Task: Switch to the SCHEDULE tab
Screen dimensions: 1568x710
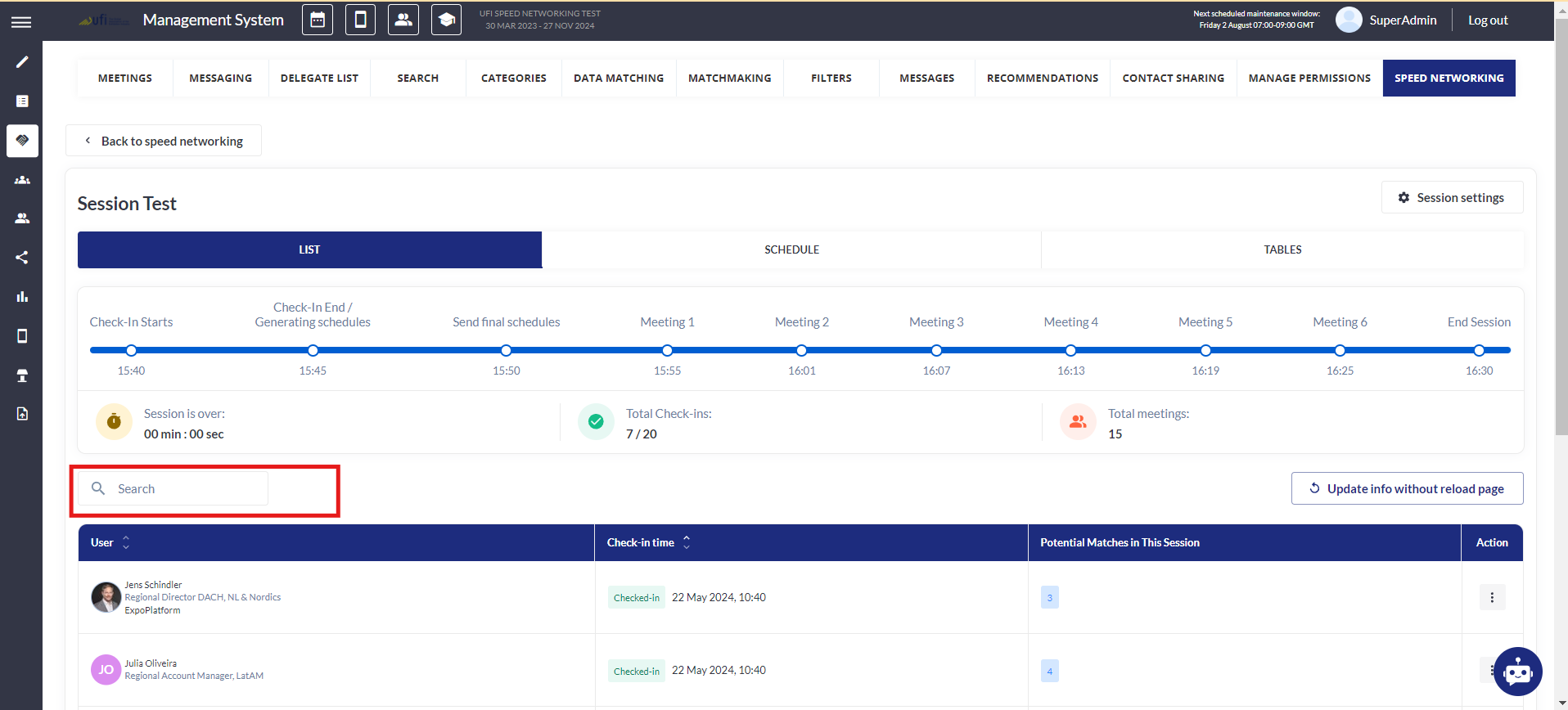Action: (791, 249)
